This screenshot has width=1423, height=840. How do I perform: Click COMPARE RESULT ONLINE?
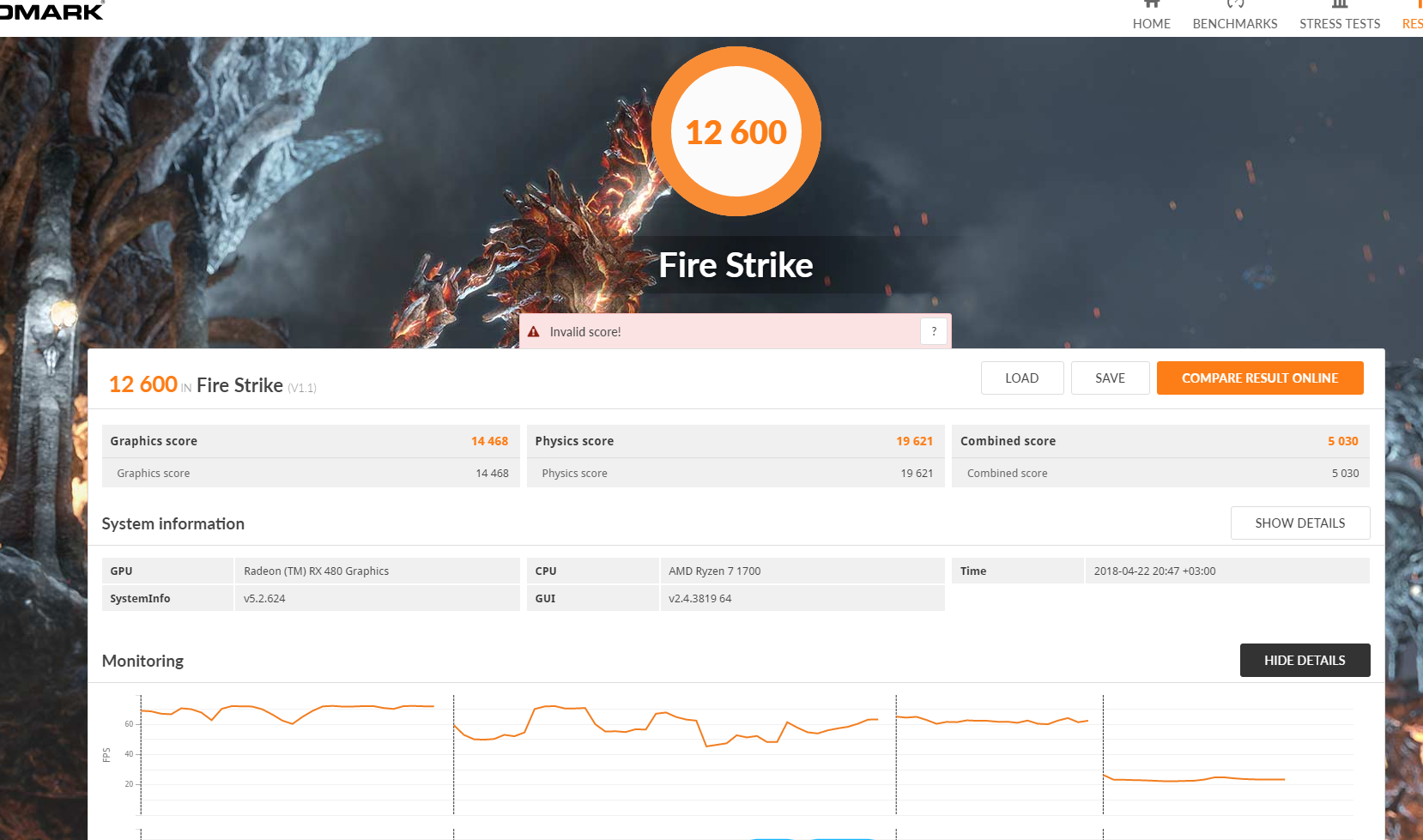[1260, 378]
